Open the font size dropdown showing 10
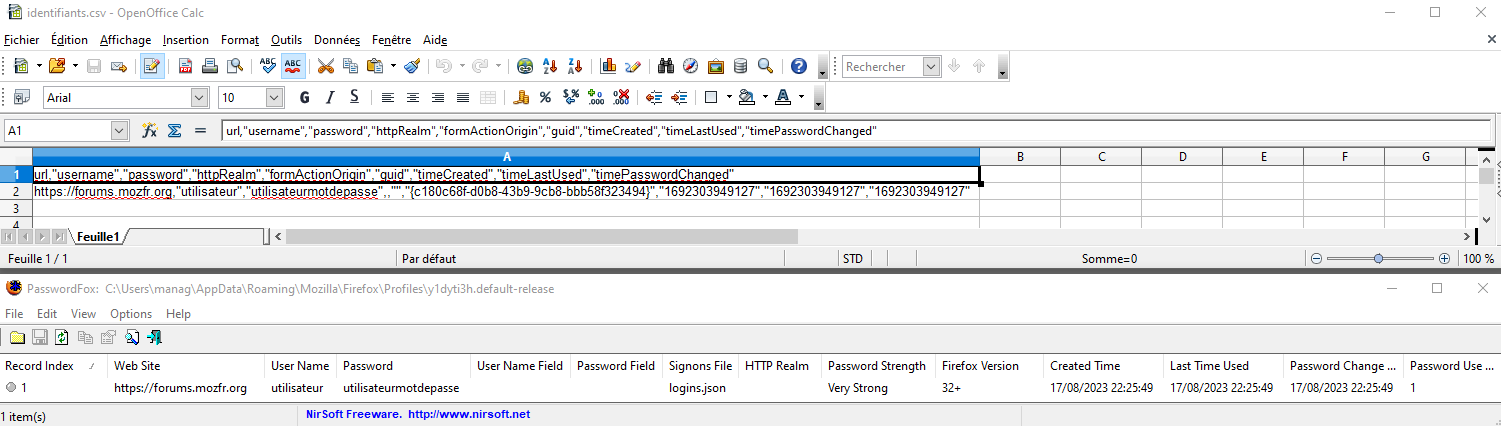 click(274, 97)
